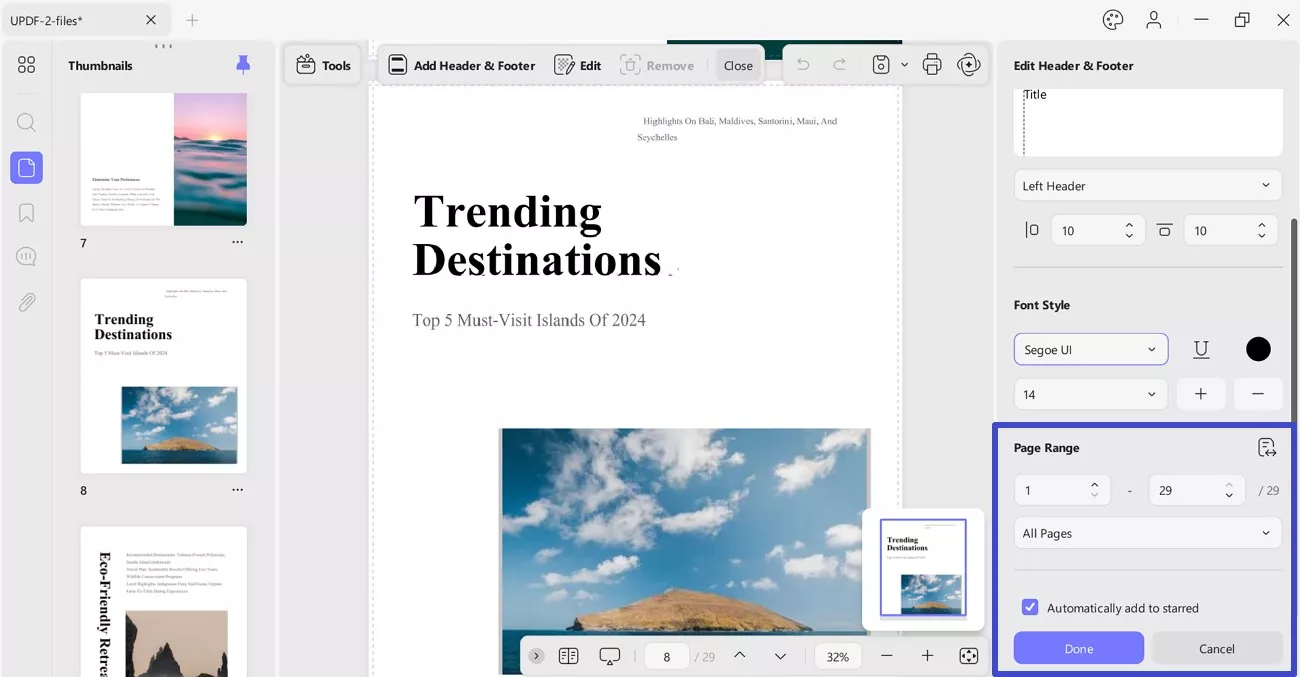The height and width of the screenshot is (677, 1300).
Task: Click Add Header & Footer
Action: 462,65
